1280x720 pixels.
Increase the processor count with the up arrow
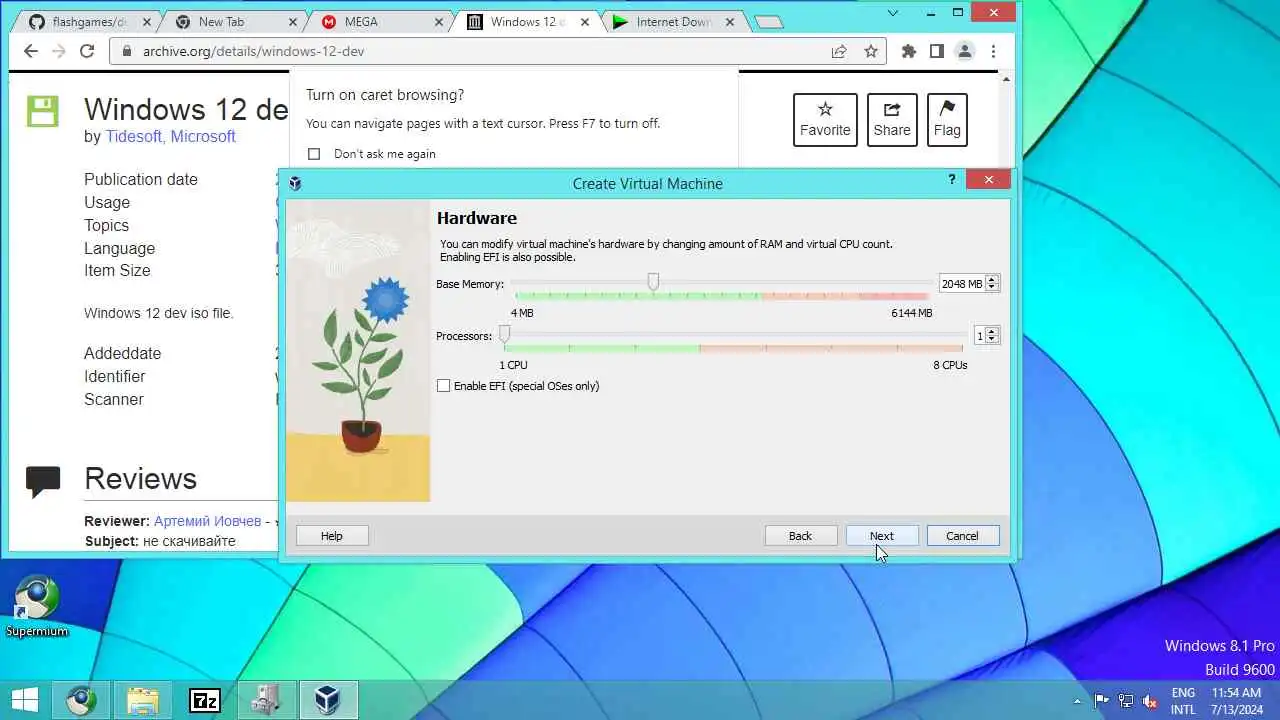point(992,332)
